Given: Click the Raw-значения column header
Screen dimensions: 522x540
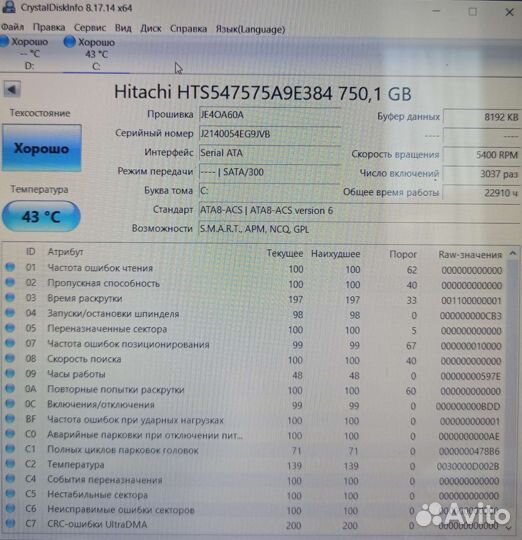Looking at the screenshot, I should click(470, 255).
